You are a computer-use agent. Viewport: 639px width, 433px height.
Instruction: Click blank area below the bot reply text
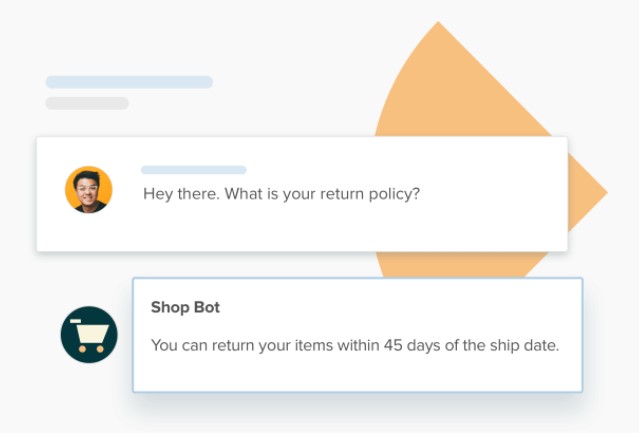click(x=355, y=373)
